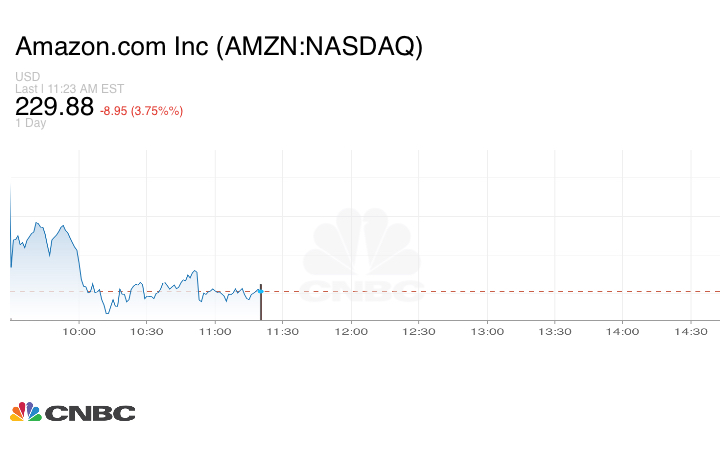Click the 11:30 time axis label
Image resolution: width=720 pixels, height=450 pixels.
pyautogui.click(x=283, y=332)
